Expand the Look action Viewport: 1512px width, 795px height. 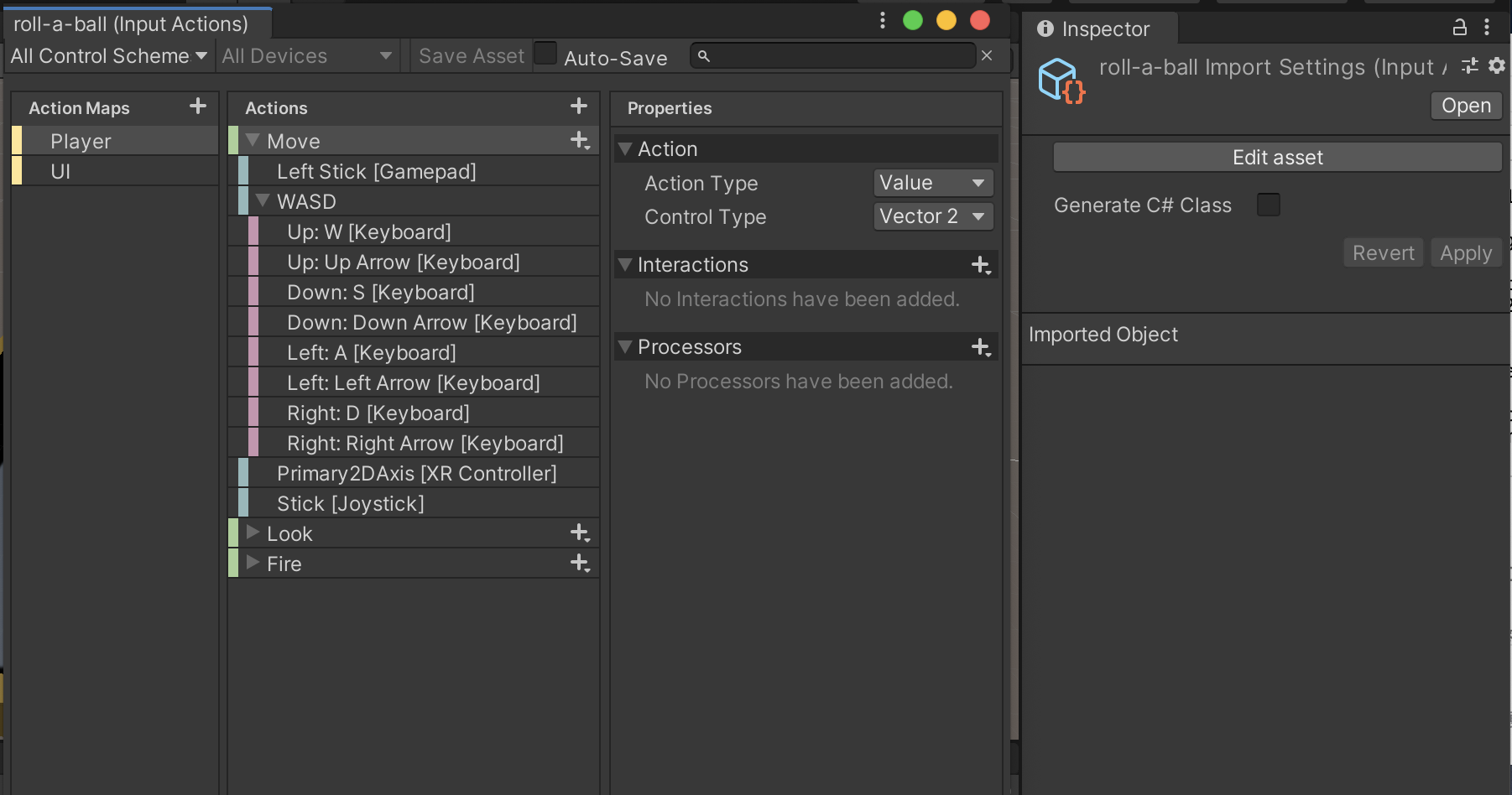[253, 533]
